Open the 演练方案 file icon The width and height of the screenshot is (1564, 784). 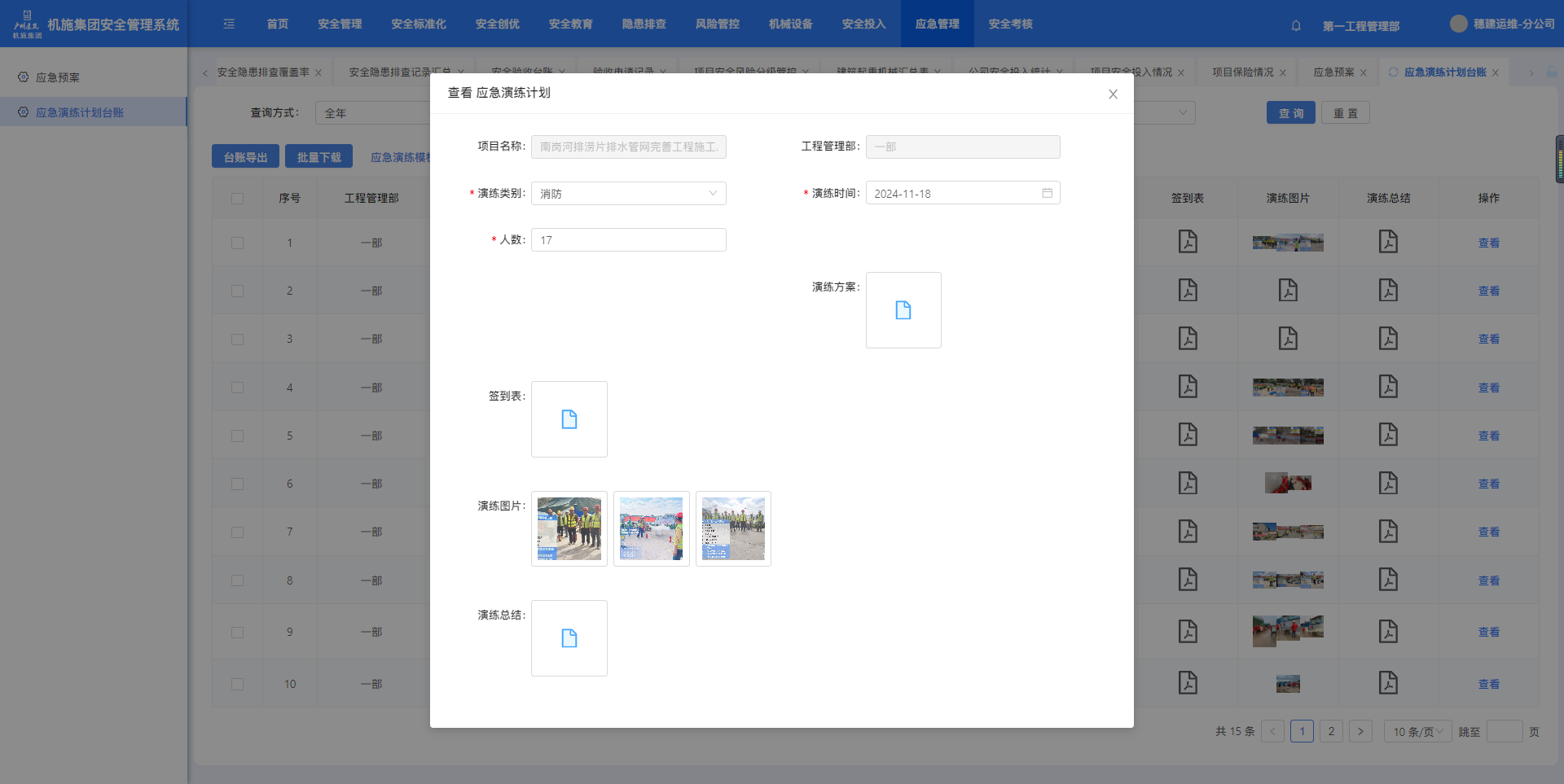click(903, 310)
